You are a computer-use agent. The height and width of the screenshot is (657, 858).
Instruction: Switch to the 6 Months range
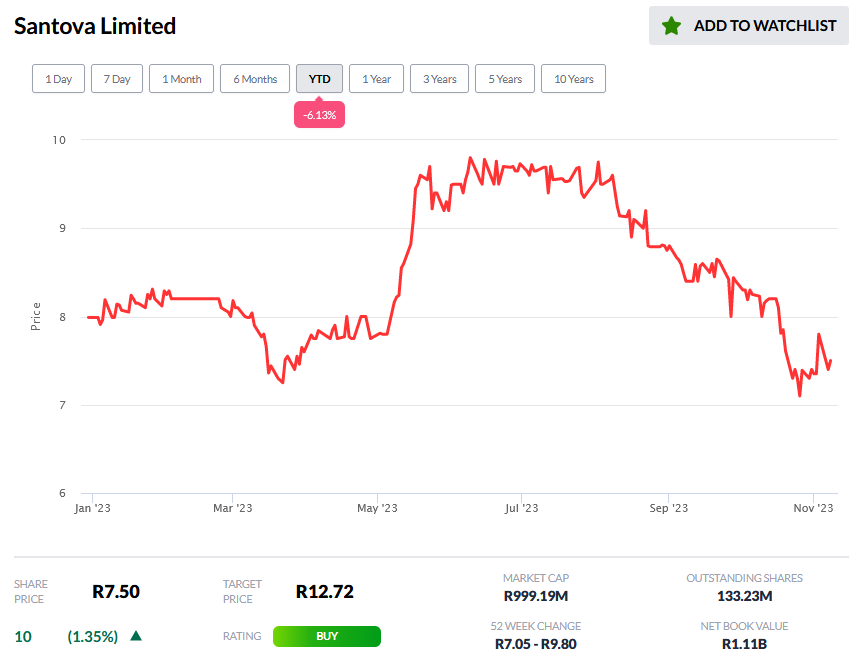[x=255, y=79]
